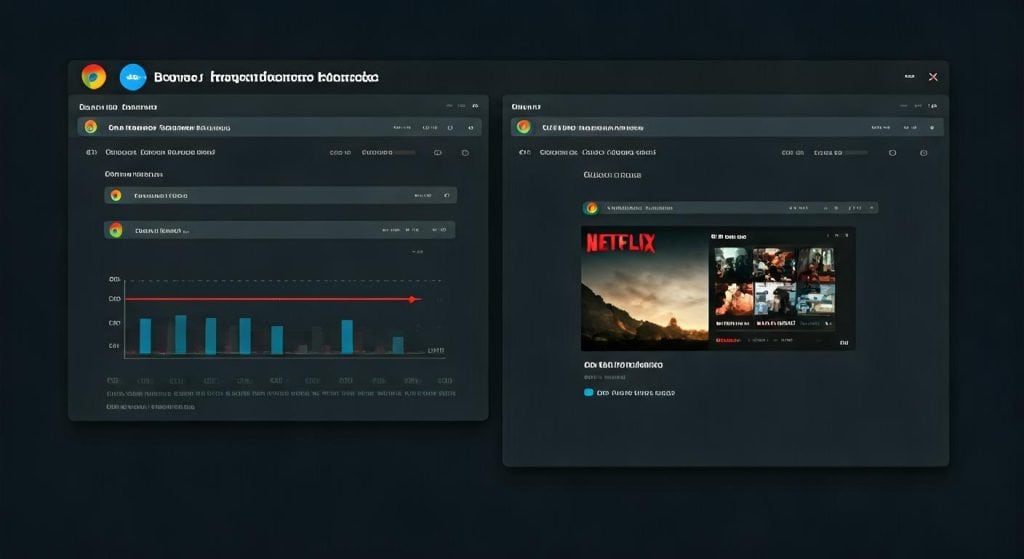Screen dimensions: 1024x559
Task: Expand the second row in the right panel
Action: coord(524,153)
